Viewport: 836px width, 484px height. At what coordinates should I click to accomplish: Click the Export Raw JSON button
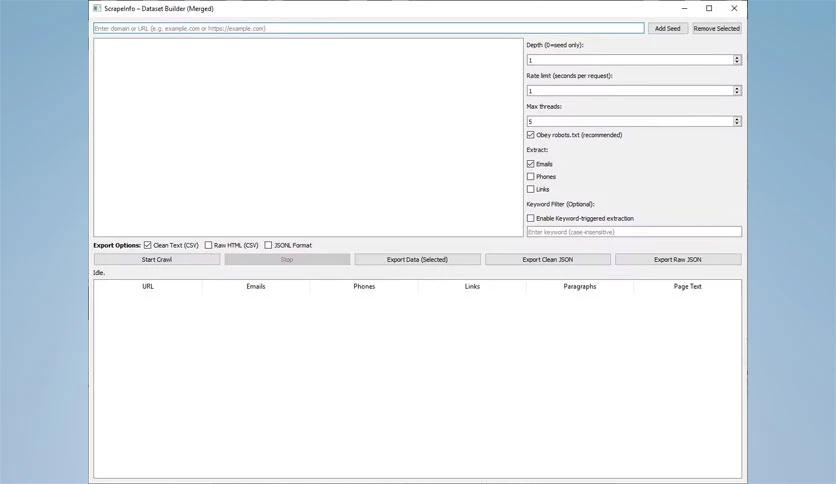click(678, 260)
